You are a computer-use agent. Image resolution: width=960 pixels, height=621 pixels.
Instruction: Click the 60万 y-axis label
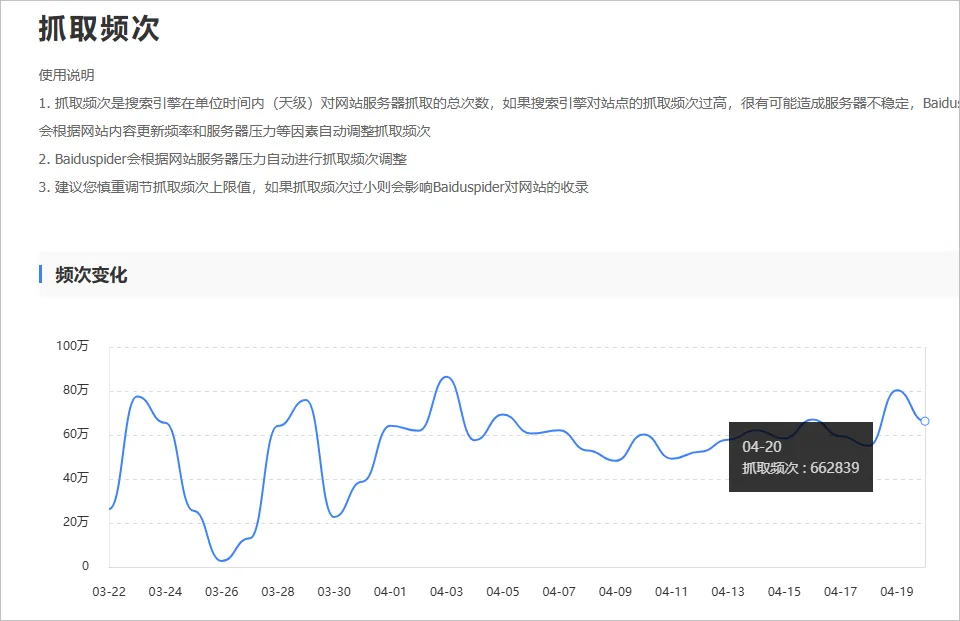click(75, 434)
